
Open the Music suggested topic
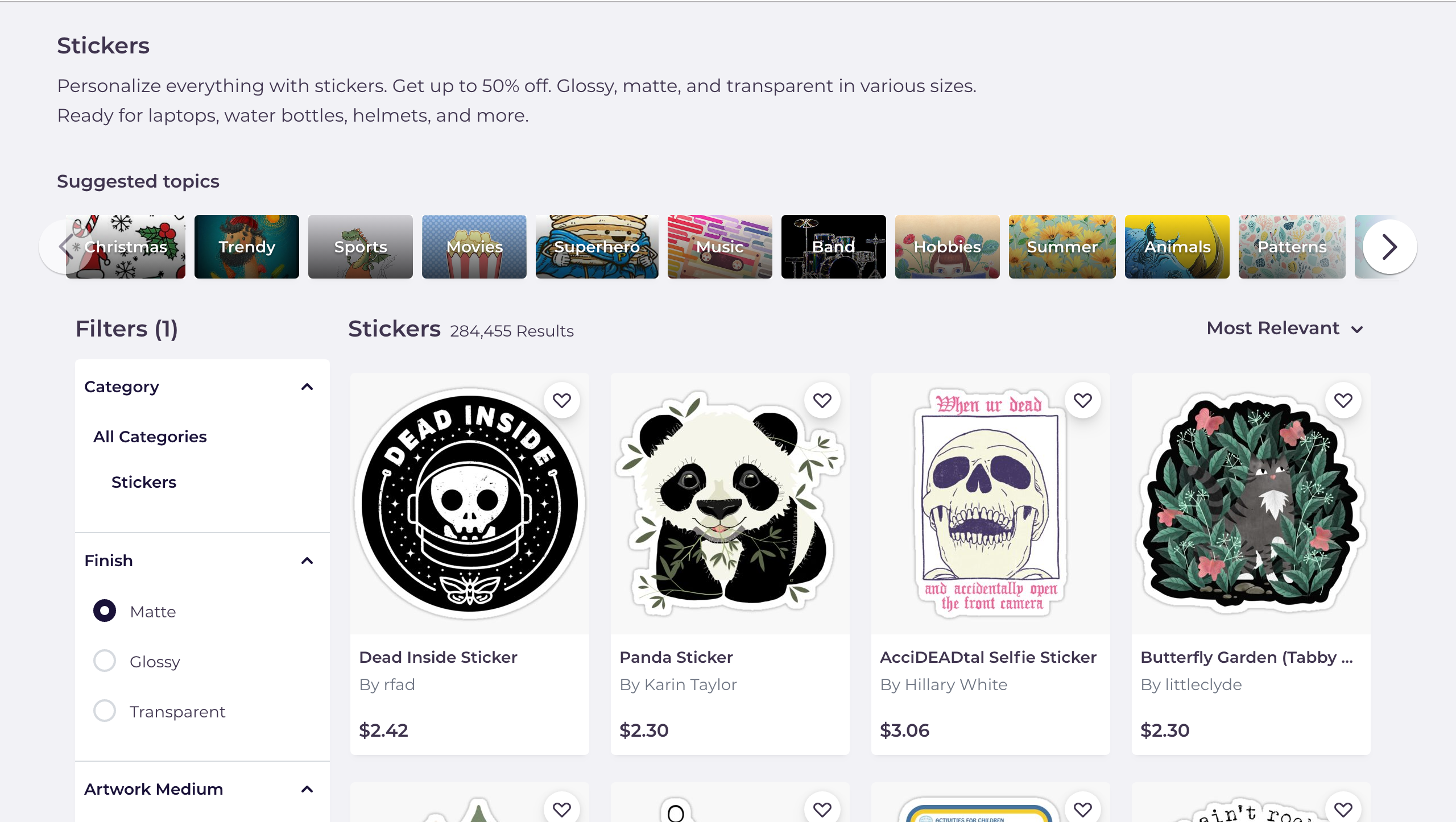(720, 247)
